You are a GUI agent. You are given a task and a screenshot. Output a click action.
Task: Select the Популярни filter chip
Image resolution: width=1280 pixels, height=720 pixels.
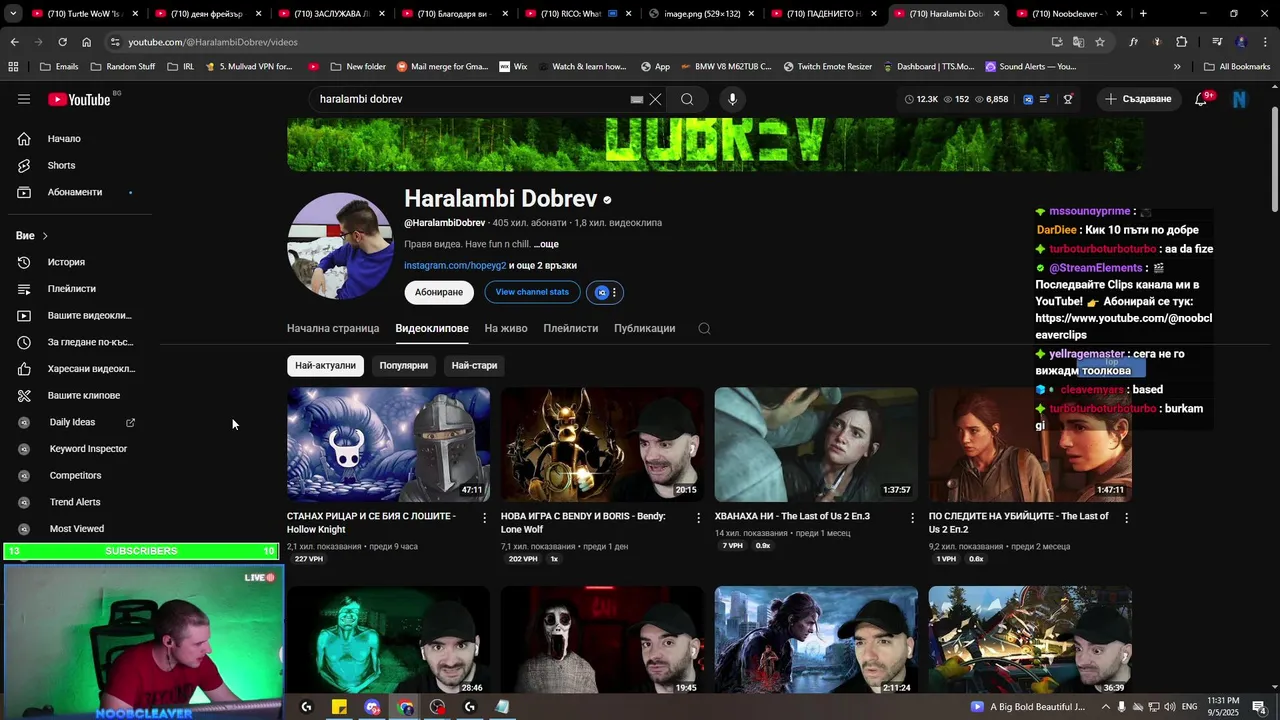(x=404, y=365)
